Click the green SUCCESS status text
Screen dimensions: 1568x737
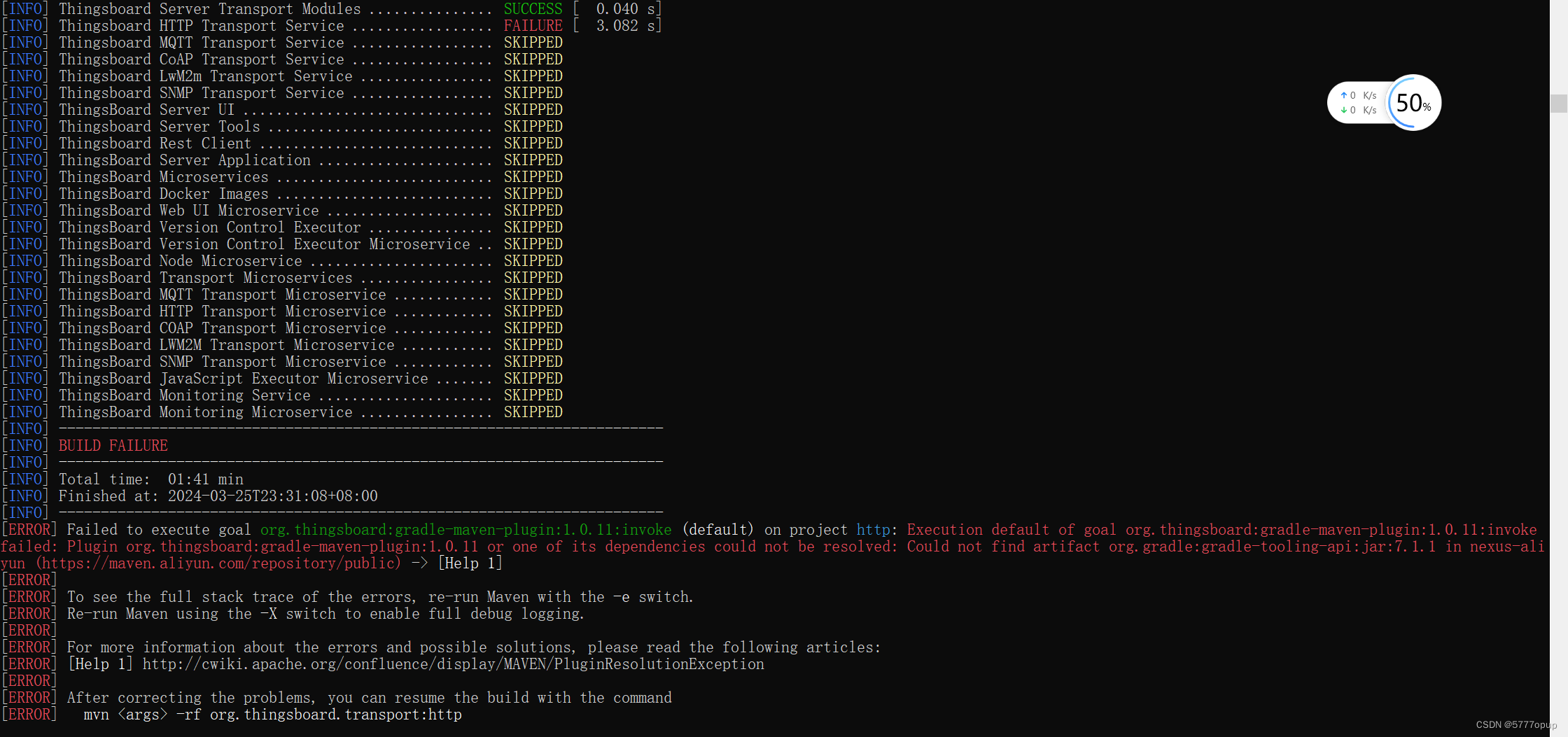click(x=533, y=9)
